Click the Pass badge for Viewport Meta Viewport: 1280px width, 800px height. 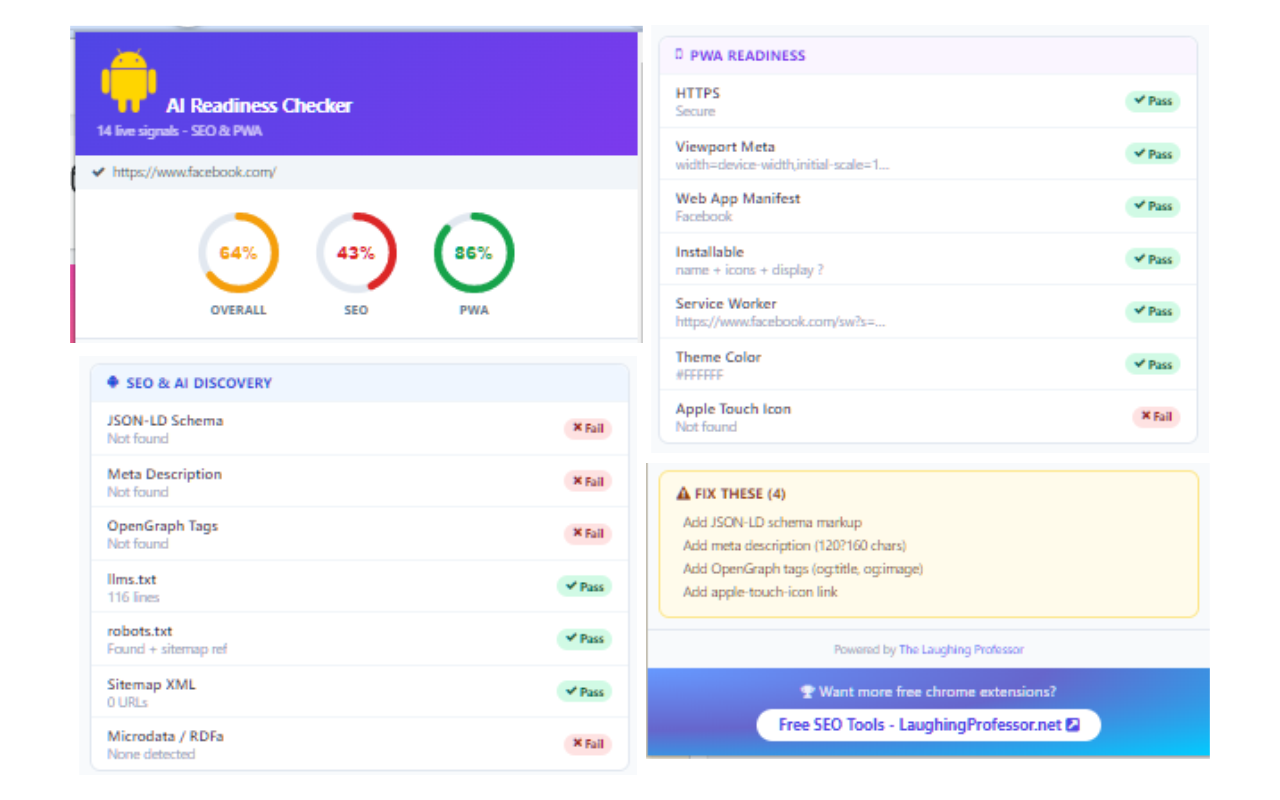pos(1153,154)
